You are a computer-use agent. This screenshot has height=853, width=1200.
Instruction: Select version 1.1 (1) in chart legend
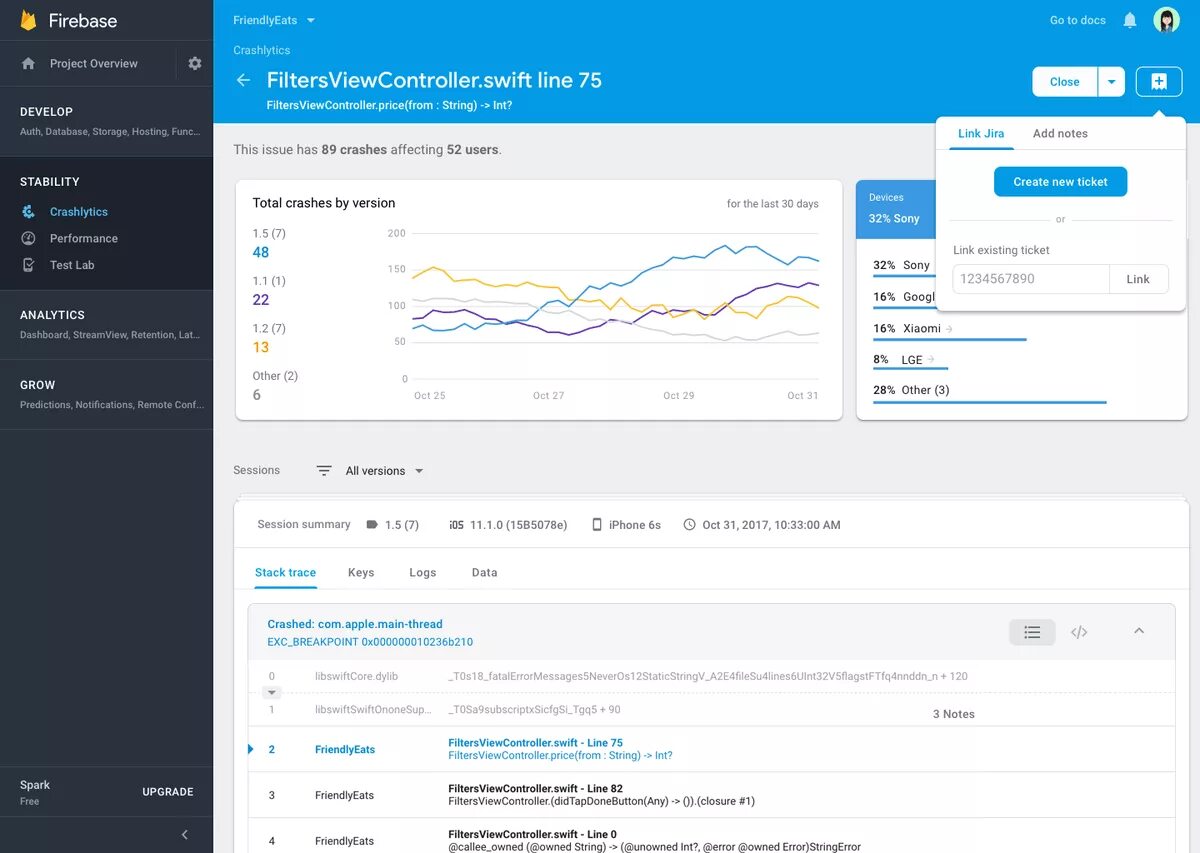coord(269,291)
